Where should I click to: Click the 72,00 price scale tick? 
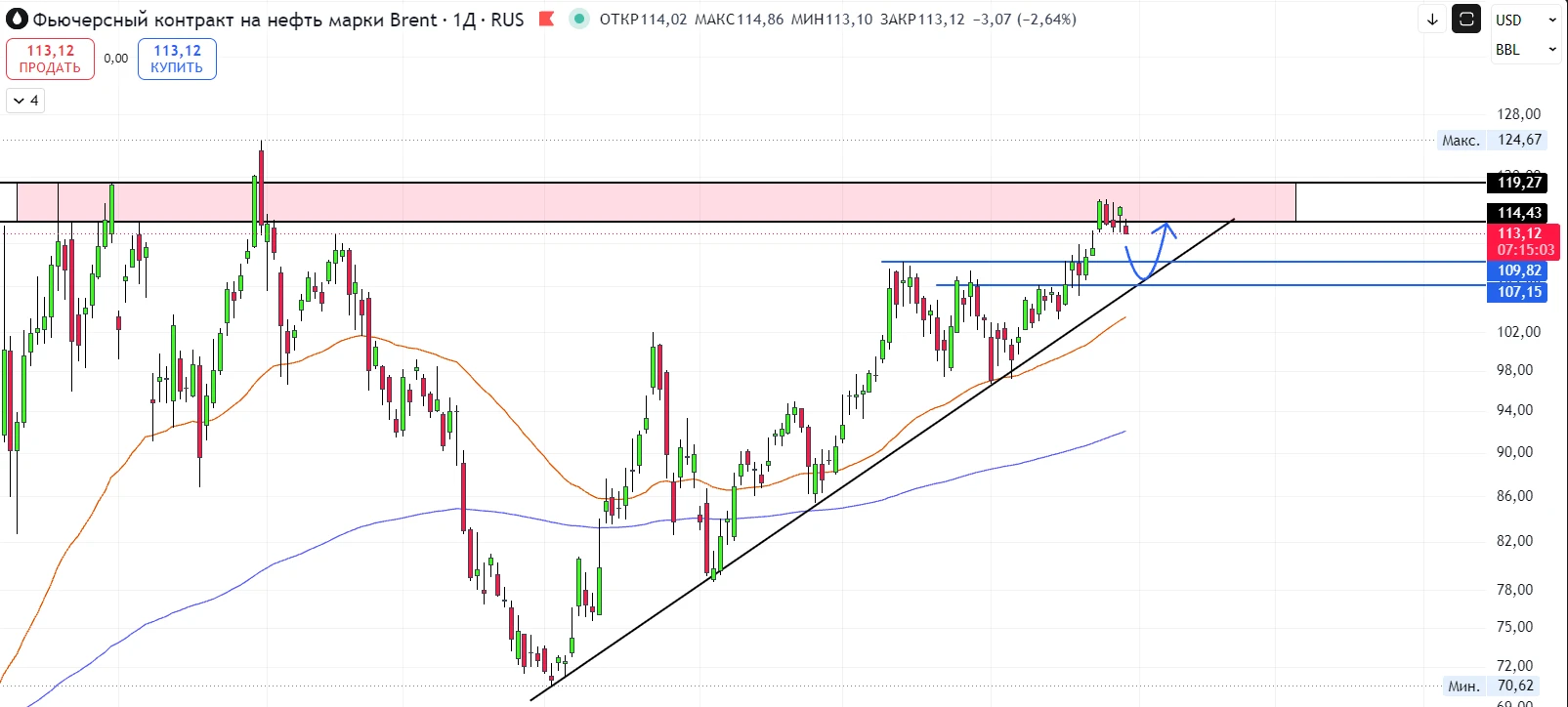point(1515,666)
